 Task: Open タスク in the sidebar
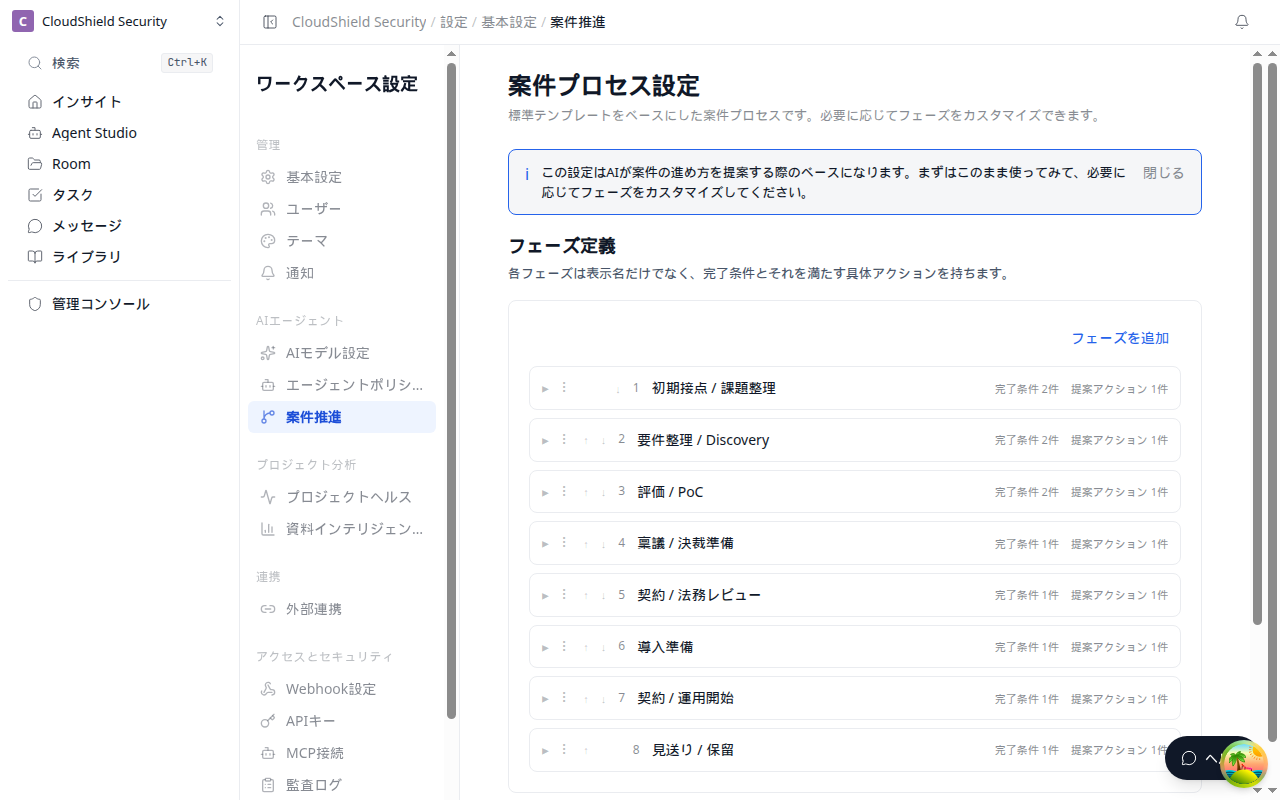point(120,195)
